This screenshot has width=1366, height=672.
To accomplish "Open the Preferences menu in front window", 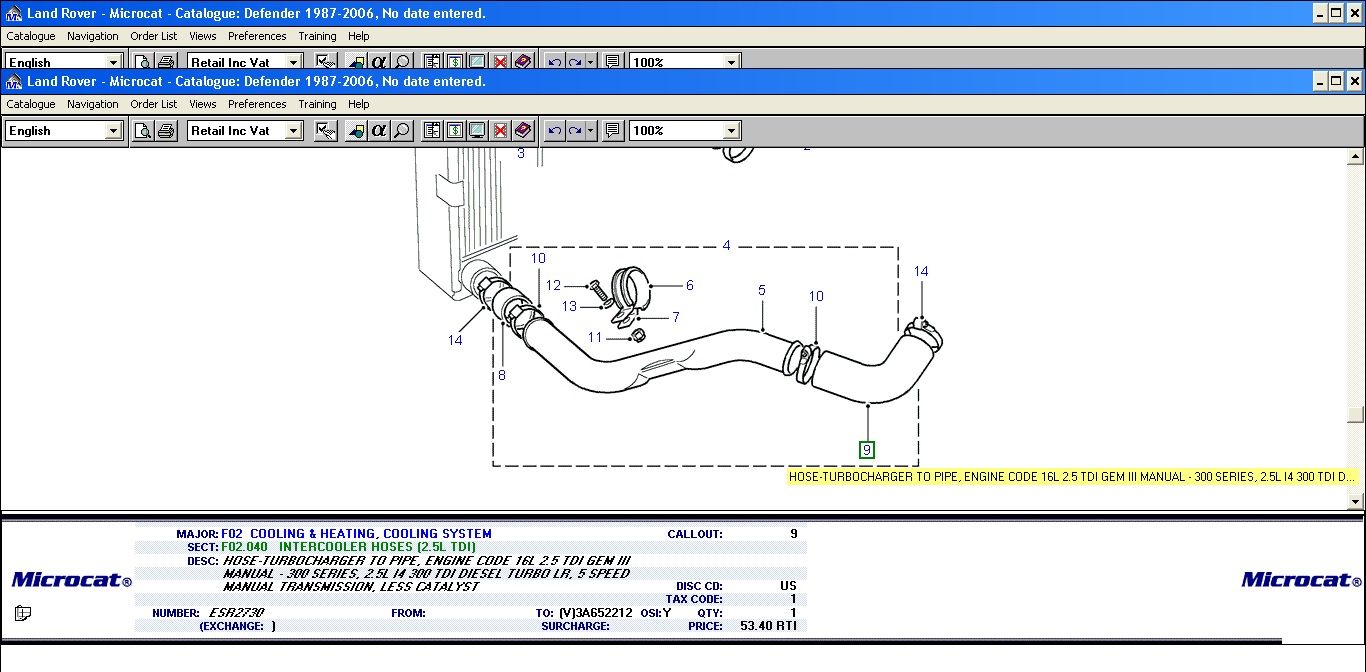I will pyautogui.click(x=257, y=104).
